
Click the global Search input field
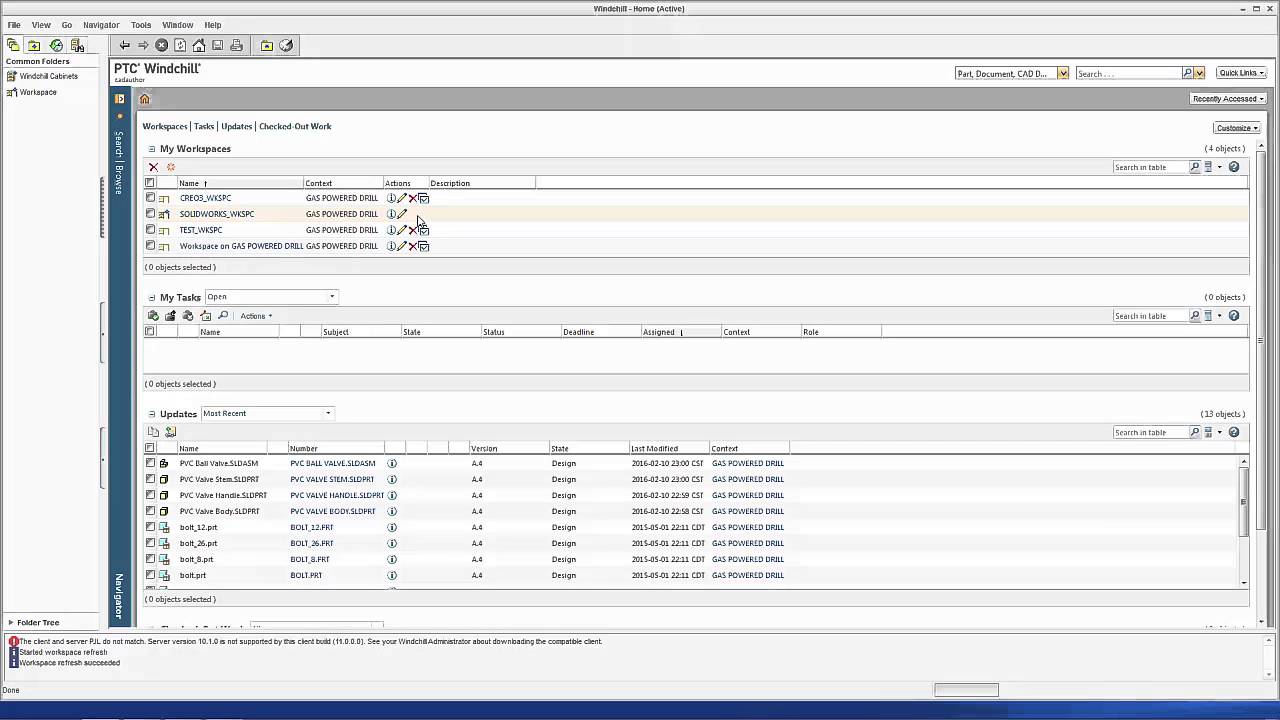(1128, 73)
